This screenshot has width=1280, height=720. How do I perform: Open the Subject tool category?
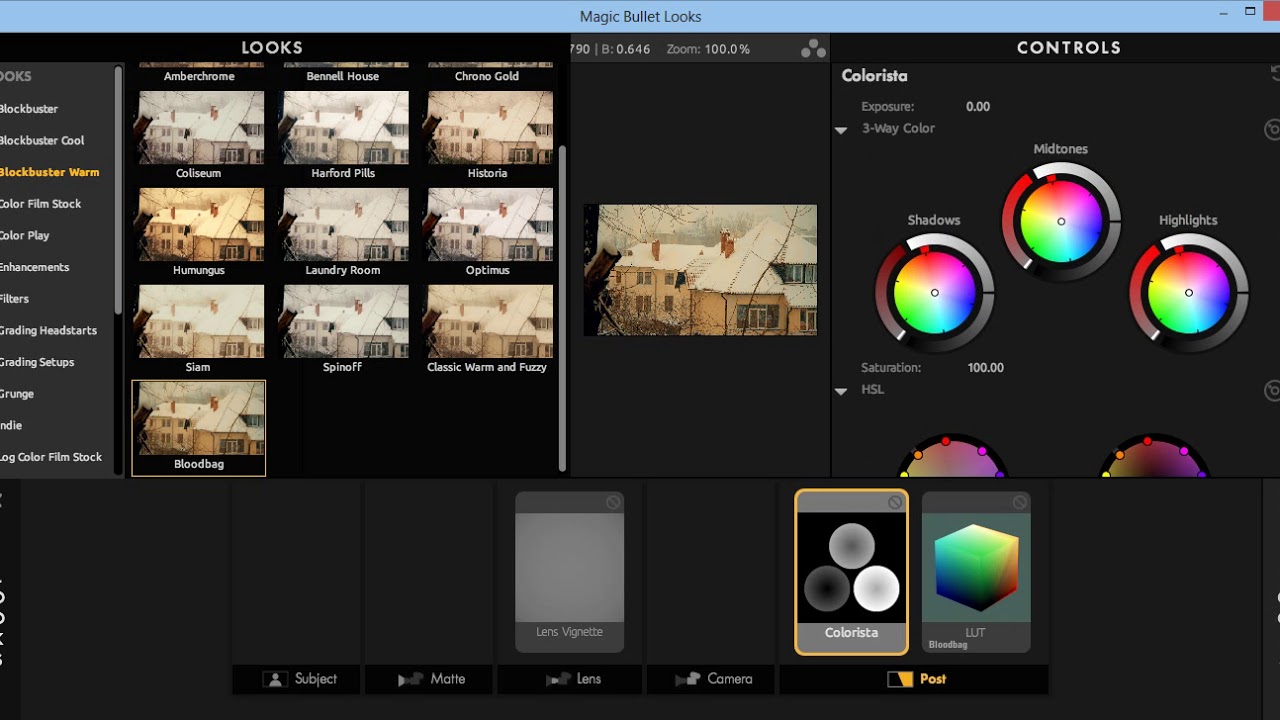coord(296,679)
